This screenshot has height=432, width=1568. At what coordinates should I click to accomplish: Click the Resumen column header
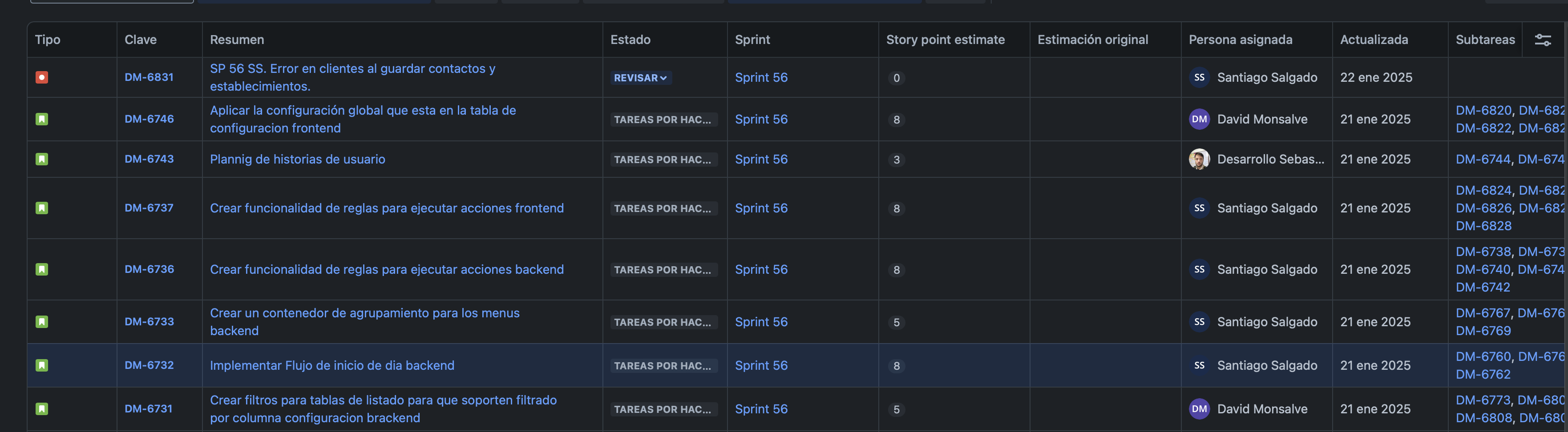point(237,40)
